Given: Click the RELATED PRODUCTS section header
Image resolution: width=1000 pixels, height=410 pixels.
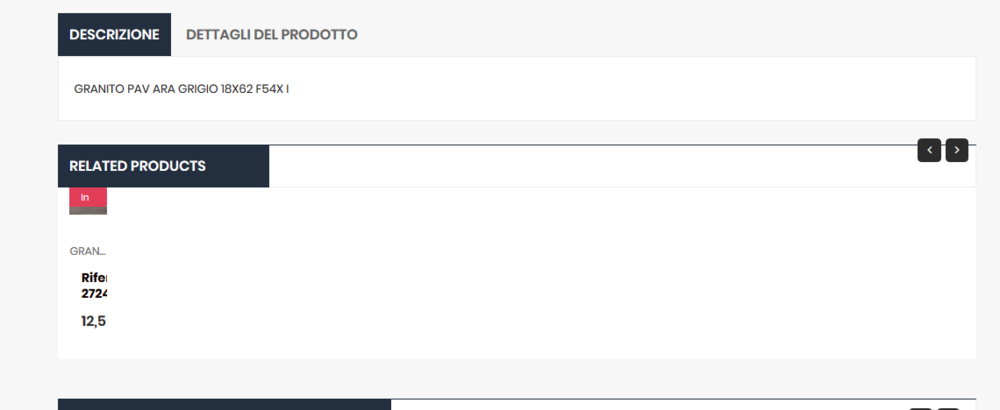Looking at the screenshot, I should point(163,166).
